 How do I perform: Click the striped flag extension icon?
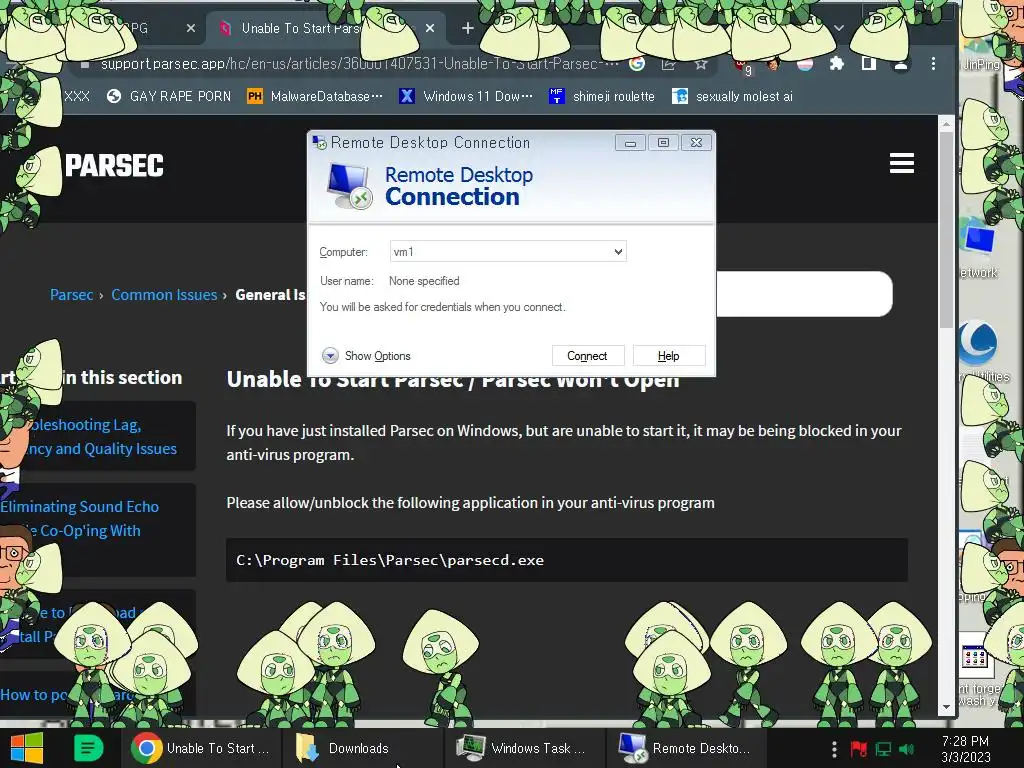point(805,64)
